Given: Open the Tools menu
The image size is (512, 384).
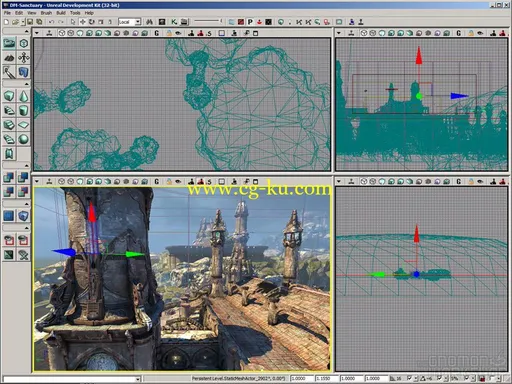Looking at the screenshot, I should click(75, 13).
